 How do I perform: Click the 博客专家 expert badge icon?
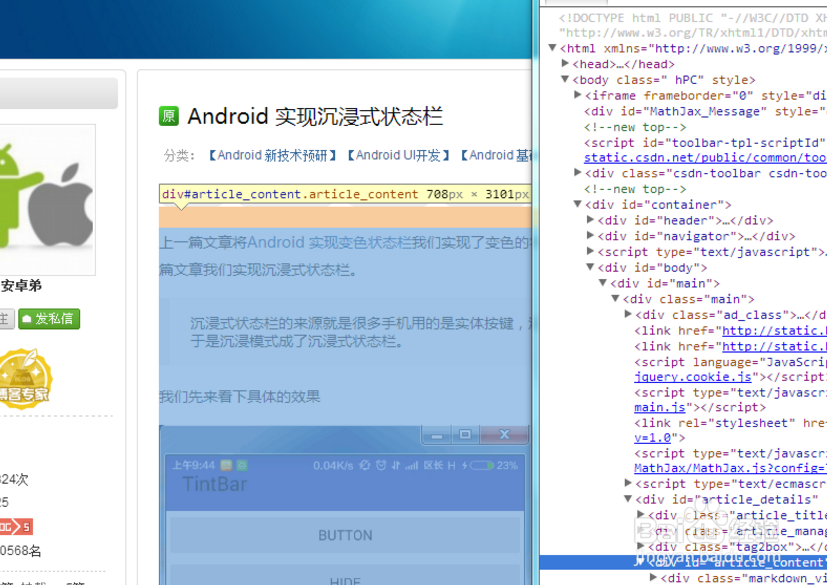(x=25, y=378)
